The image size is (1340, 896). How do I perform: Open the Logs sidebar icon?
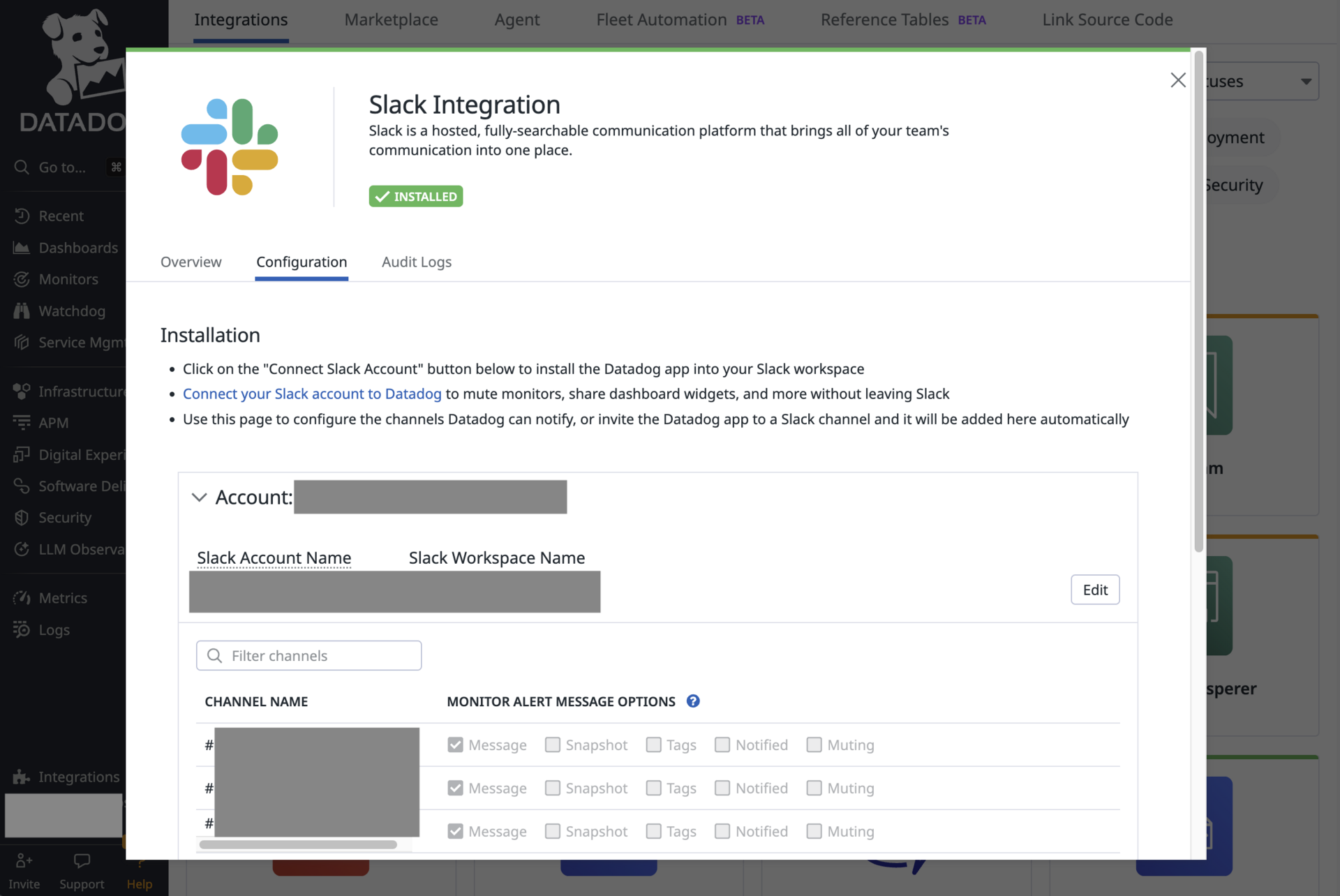pyautogui.click(x=22, y=630)
